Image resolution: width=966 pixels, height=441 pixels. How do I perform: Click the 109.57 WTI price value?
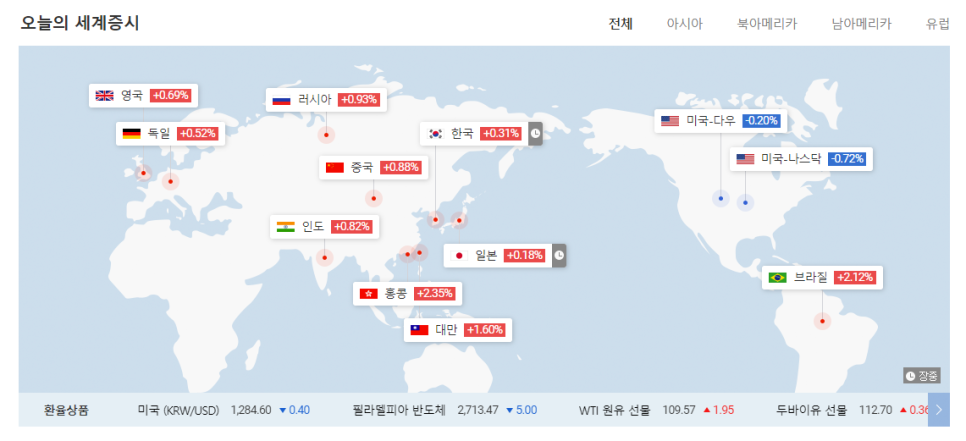[679, 410]
